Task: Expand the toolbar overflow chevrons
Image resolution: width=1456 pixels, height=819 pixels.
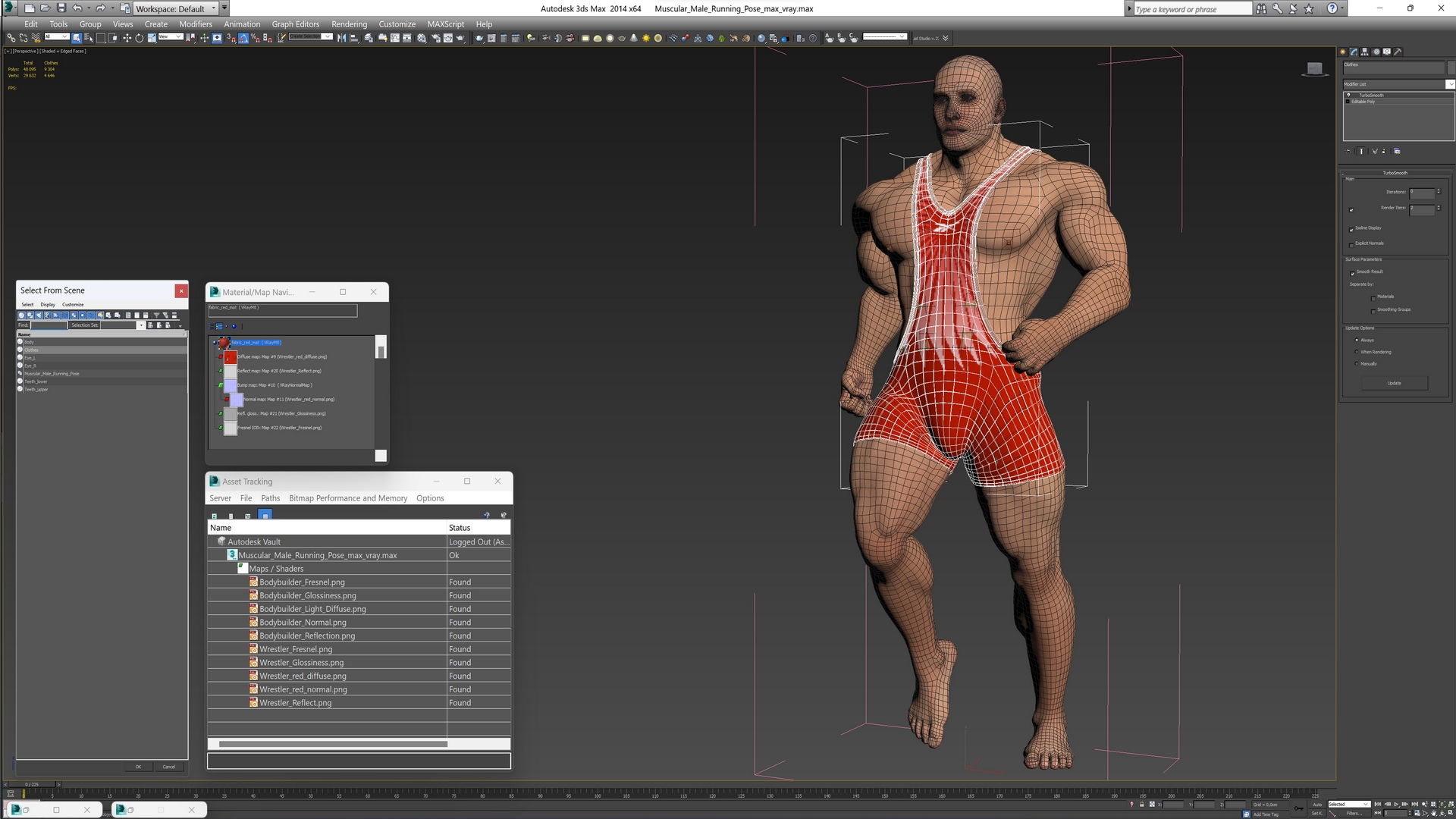Action: pos(945,38)
